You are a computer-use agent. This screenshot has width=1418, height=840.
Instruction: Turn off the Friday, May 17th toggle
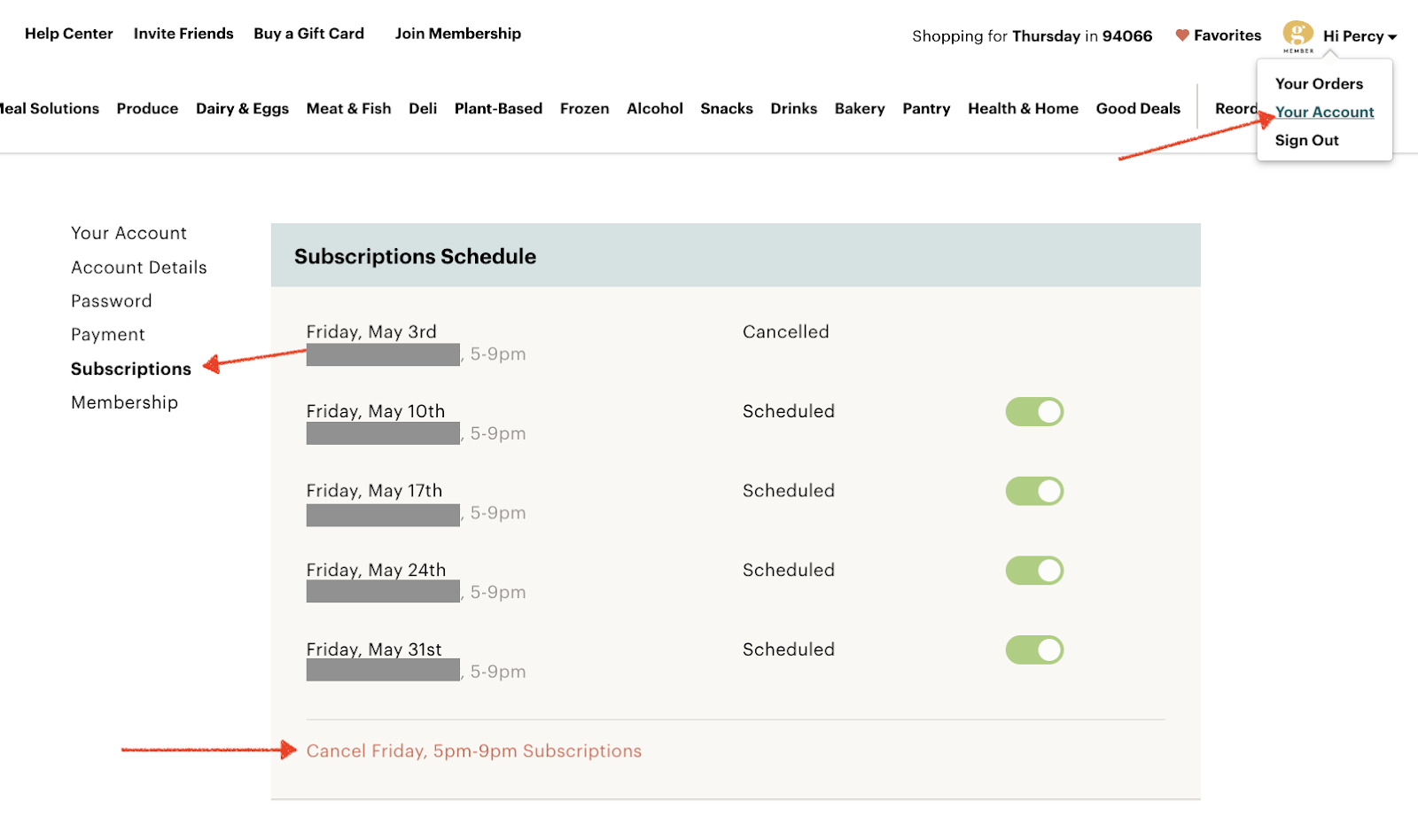pyautogui.click(x=1033, y=491)
